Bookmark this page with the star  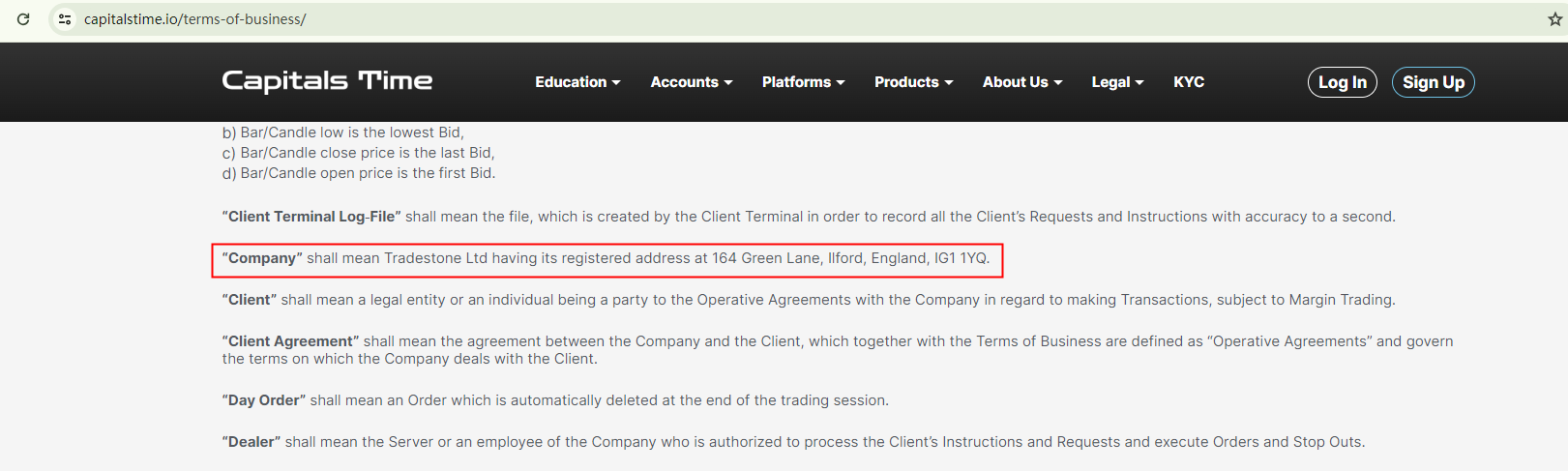(x=1554, y=19)
